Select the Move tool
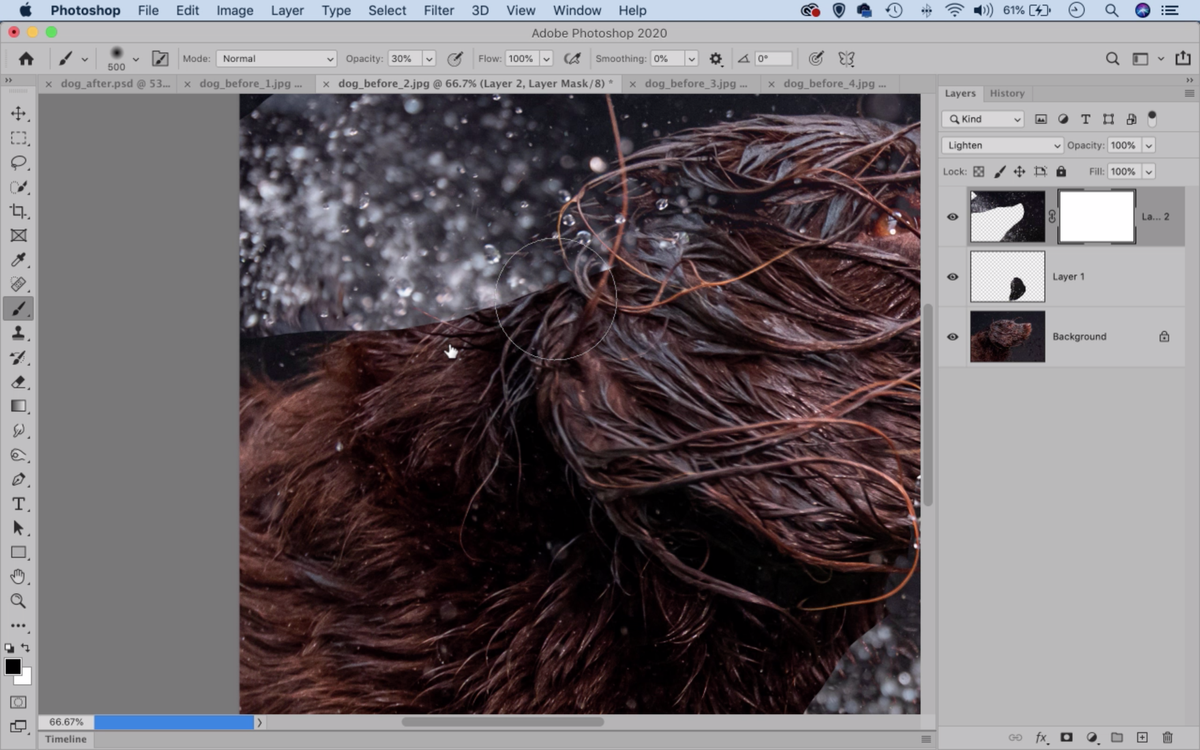Screen dimensions: 1200x750 (20, 113)
